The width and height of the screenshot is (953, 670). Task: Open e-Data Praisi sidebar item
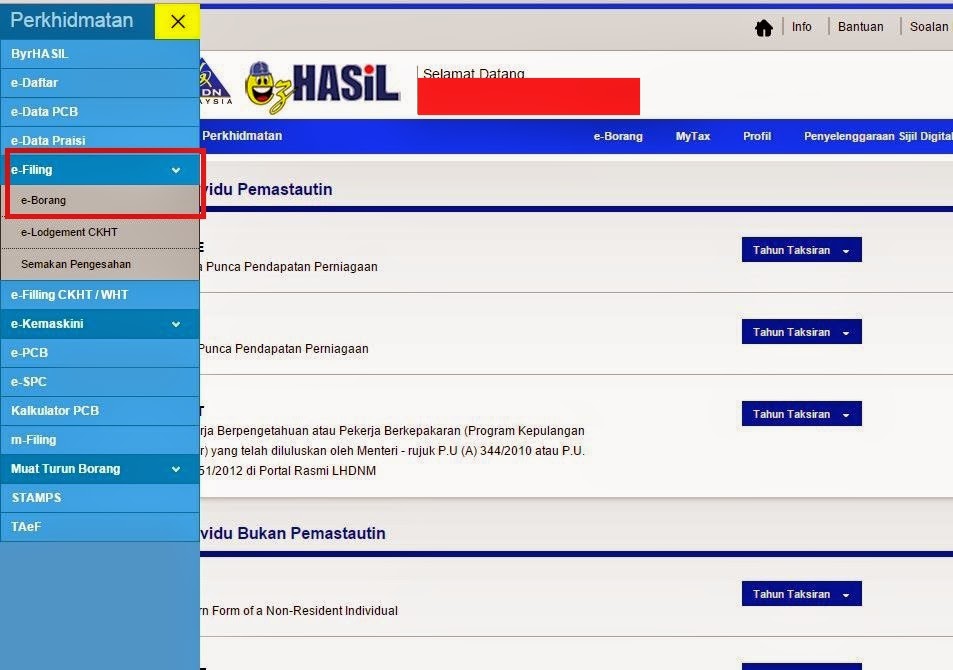coord(100,140)
